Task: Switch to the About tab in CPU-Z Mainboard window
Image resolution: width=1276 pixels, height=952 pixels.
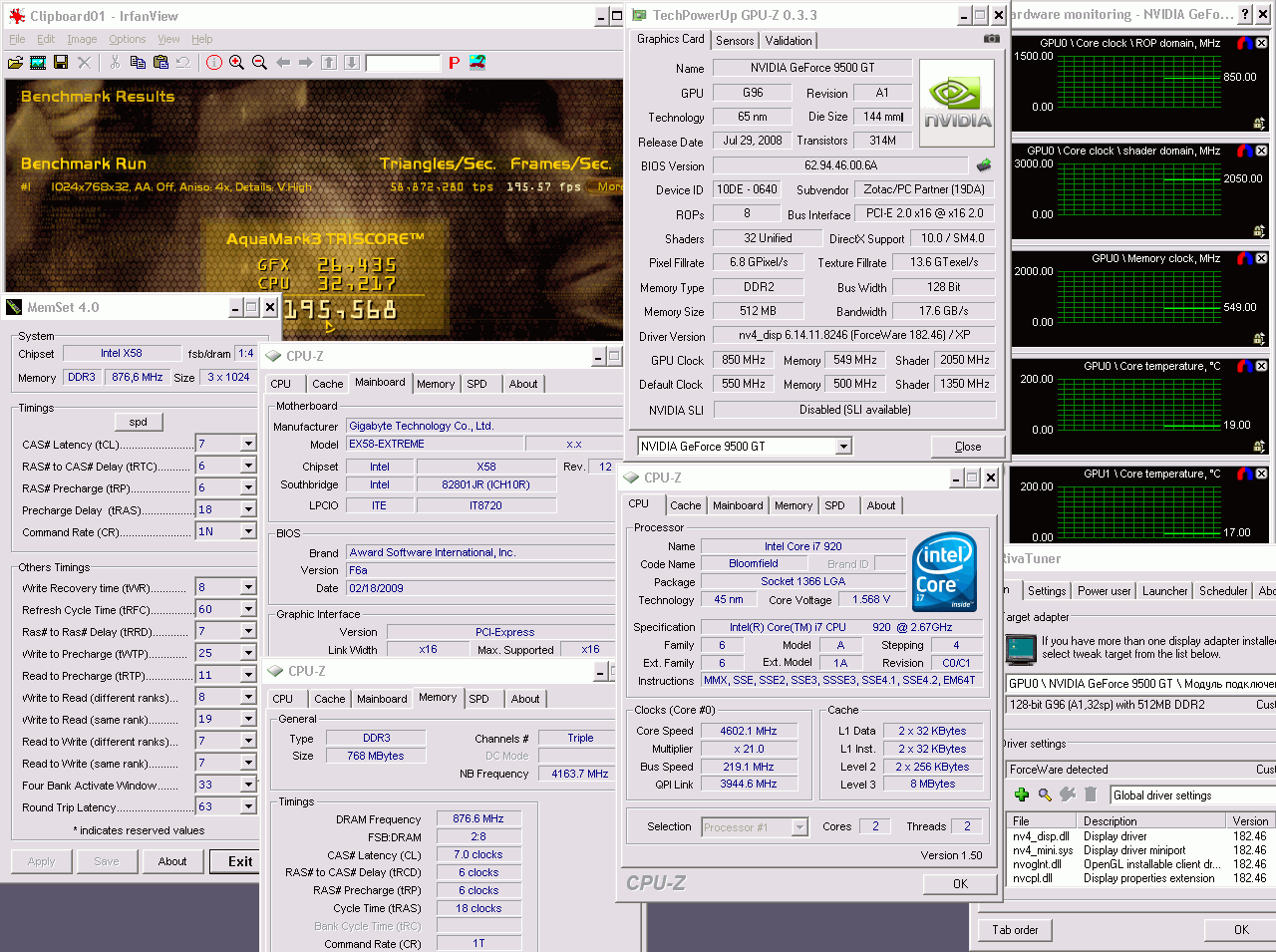Action: pyautogui.click(x=523, y=384)
